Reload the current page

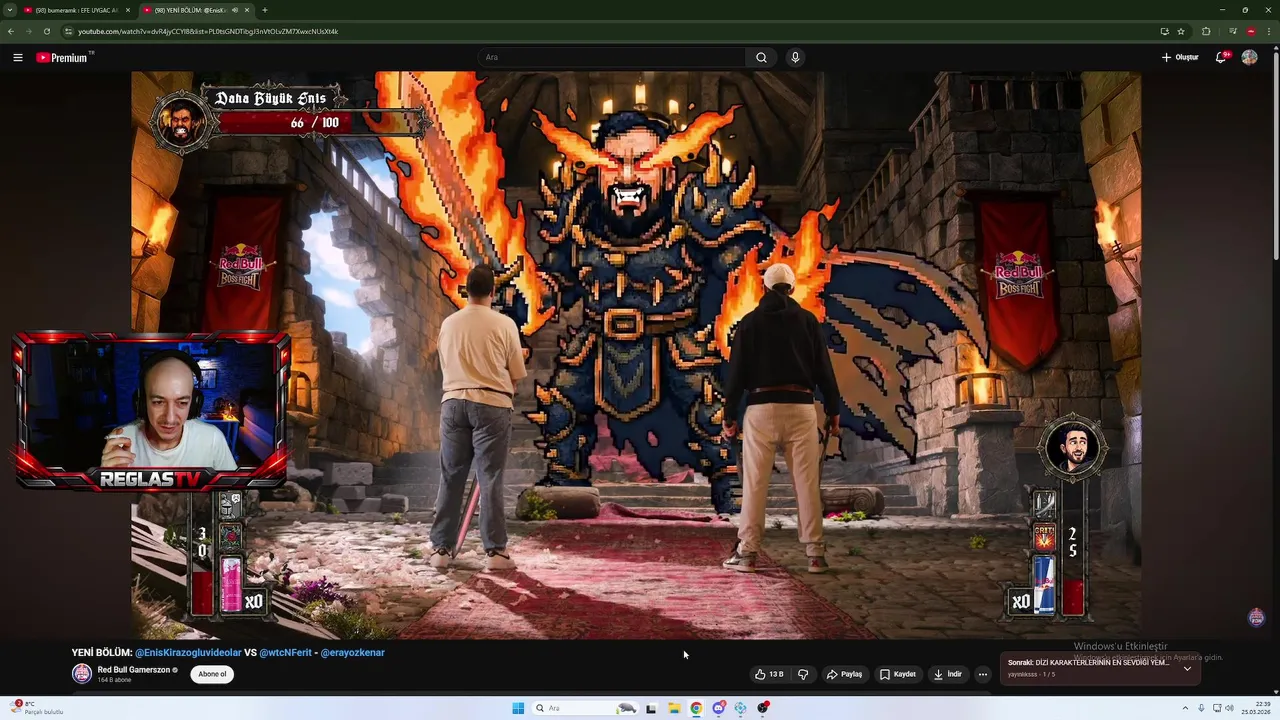pyautogui.click(x=46, y=31)
